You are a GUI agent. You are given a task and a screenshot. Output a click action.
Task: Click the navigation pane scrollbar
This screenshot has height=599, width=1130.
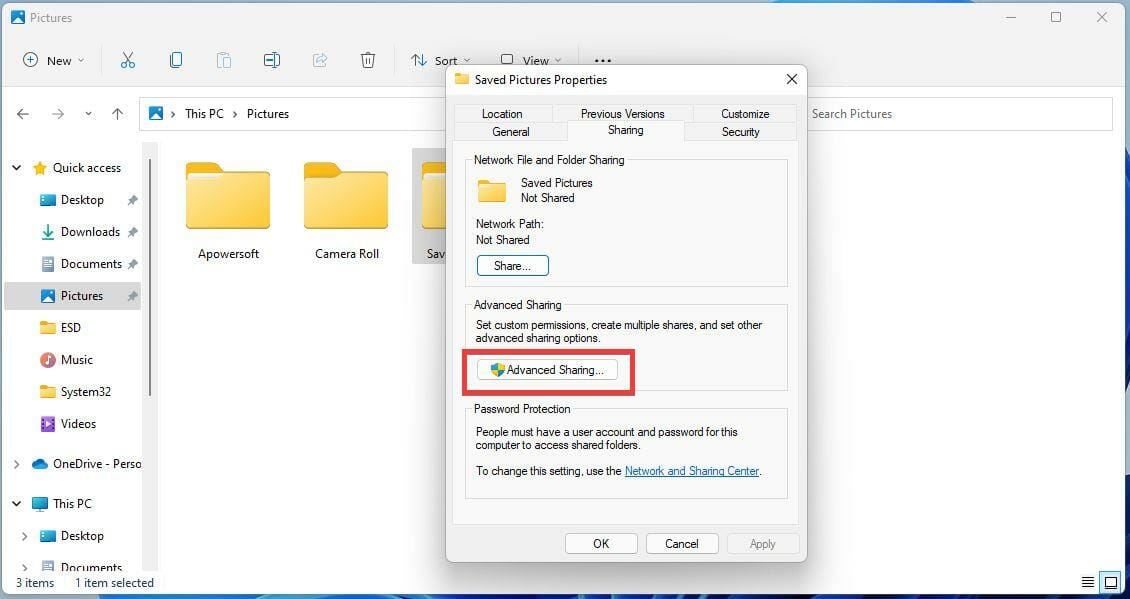tap(150, 278)
